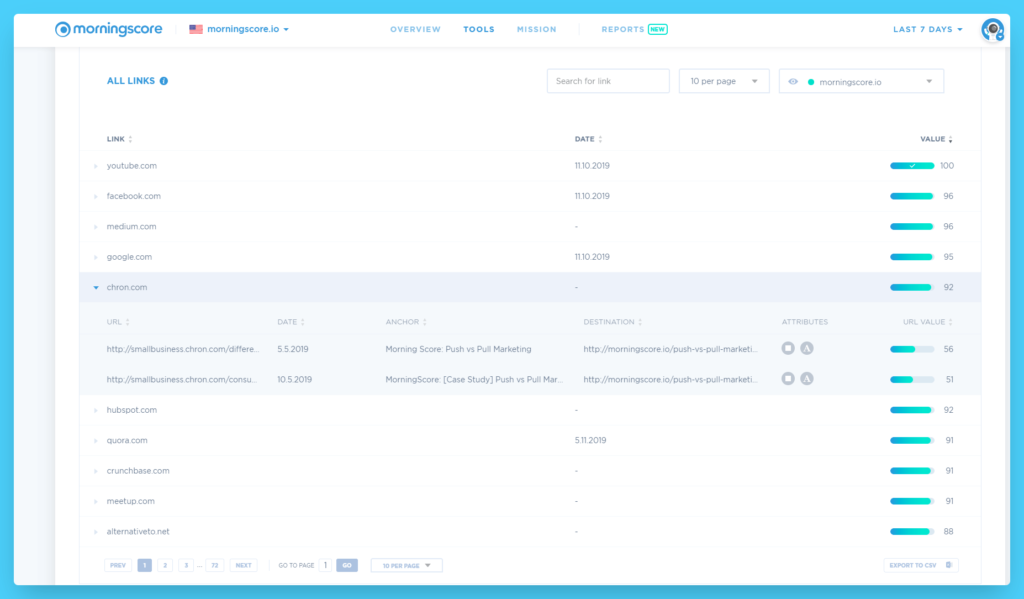
Task: Toggle the eye visibility icon beside morningscore.io
Action: point(793,82)
